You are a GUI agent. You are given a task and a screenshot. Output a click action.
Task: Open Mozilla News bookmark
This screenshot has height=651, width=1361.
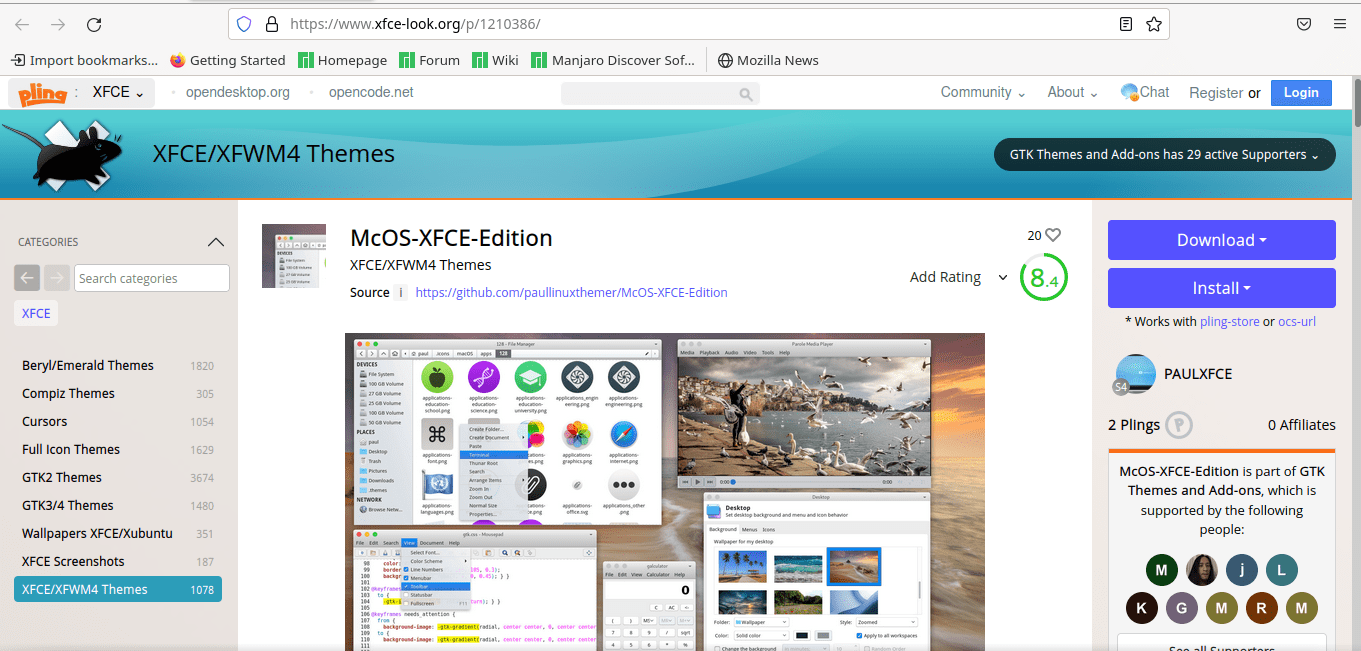click(768, 60)
